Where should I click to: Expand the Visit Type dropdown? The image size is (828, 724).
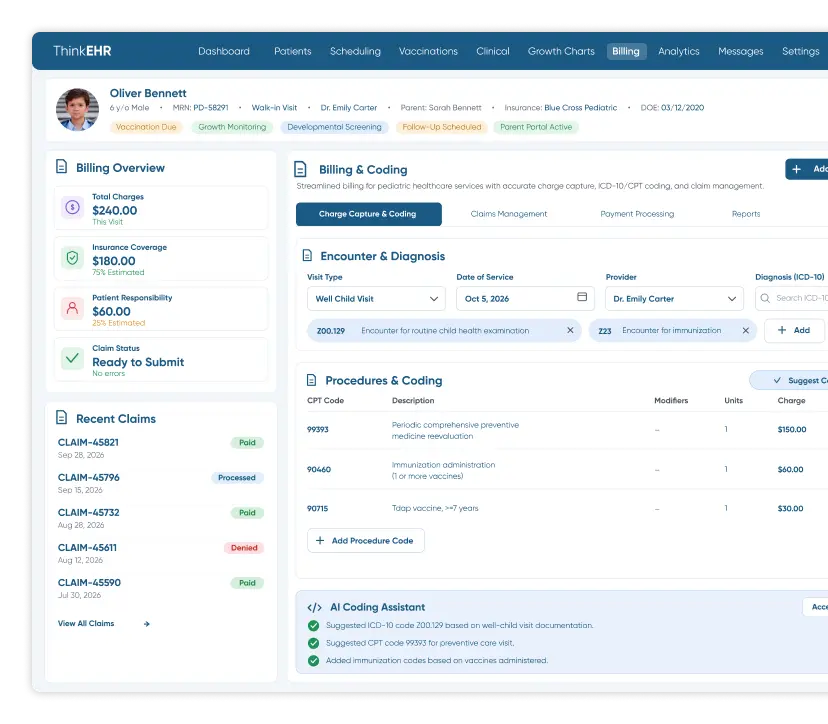coord(376,299)
